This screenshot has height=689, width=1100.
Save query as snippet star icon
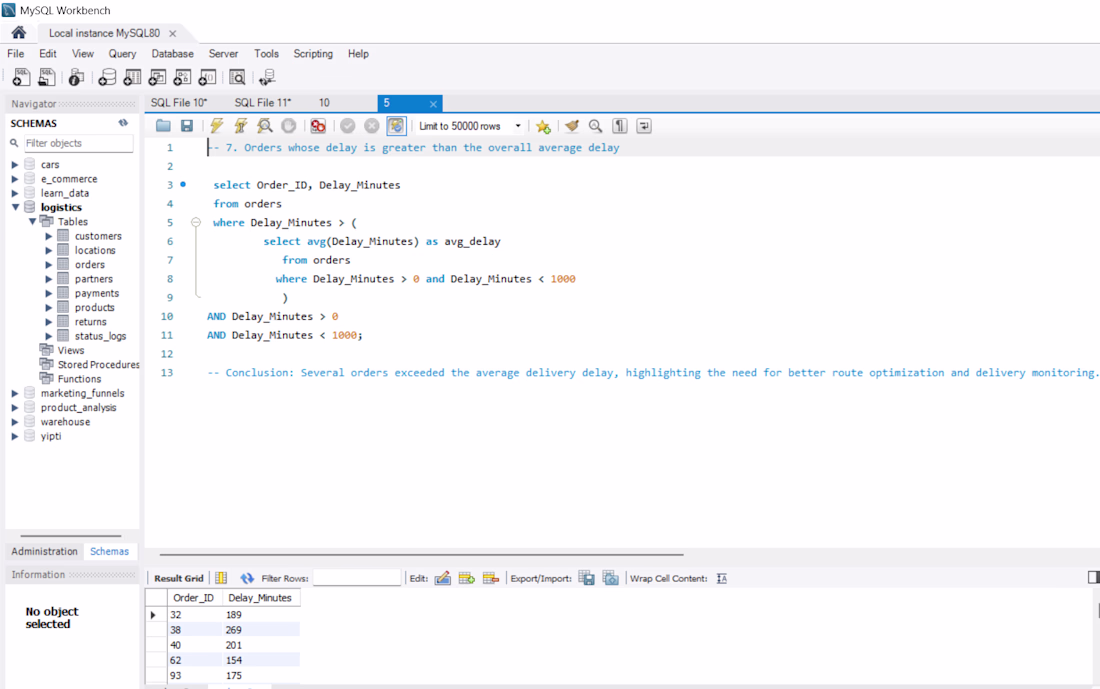tap(543, 126)
